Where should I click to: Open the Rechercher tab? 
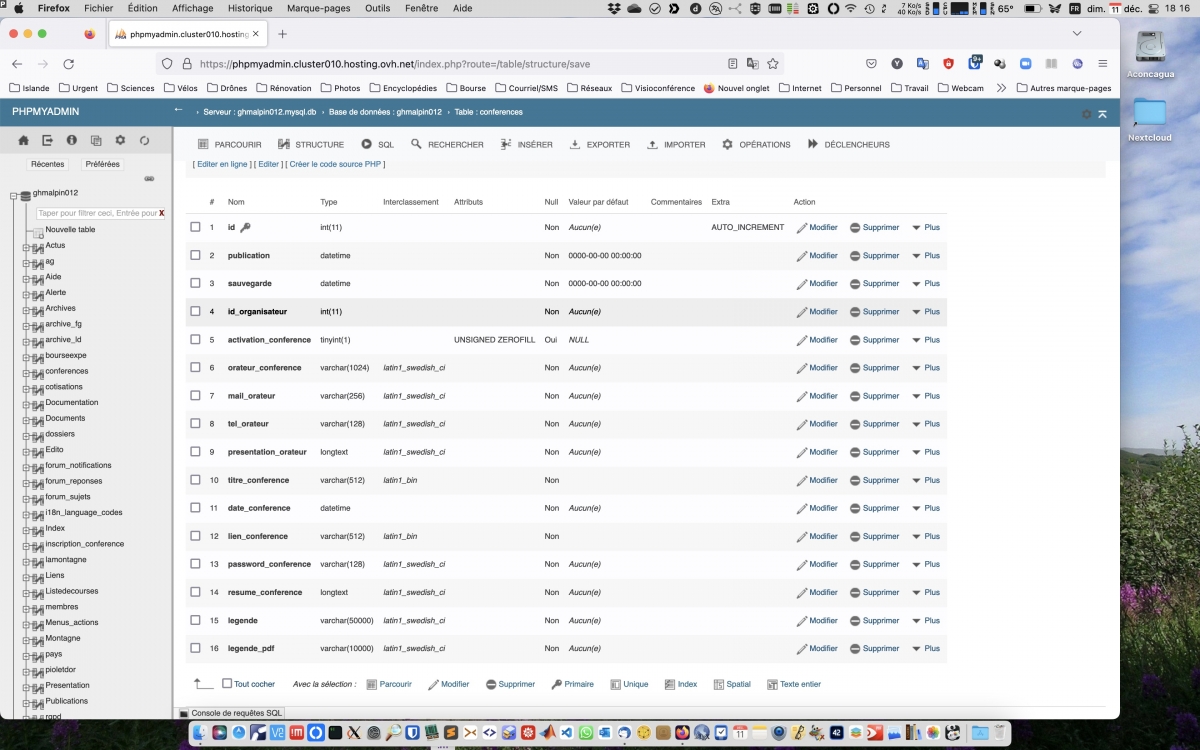tap(447, 145)
